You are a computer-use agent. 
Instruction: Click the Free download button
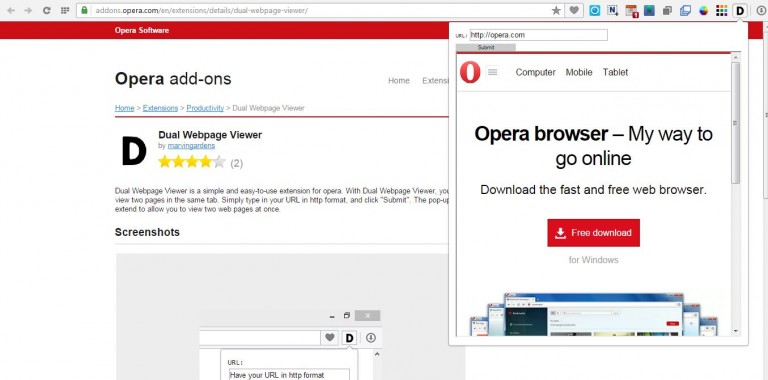[x=593, y=233]
